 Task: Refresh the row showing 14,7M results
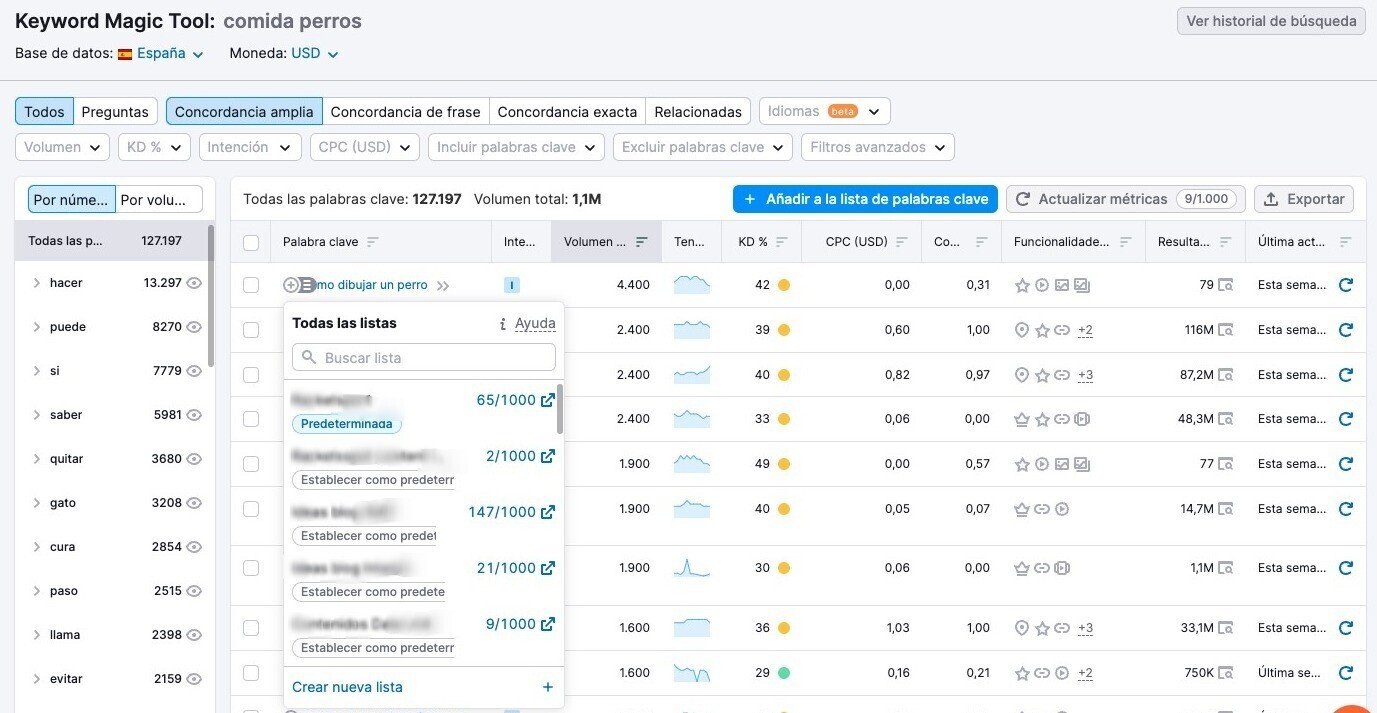coord(1345,509)
